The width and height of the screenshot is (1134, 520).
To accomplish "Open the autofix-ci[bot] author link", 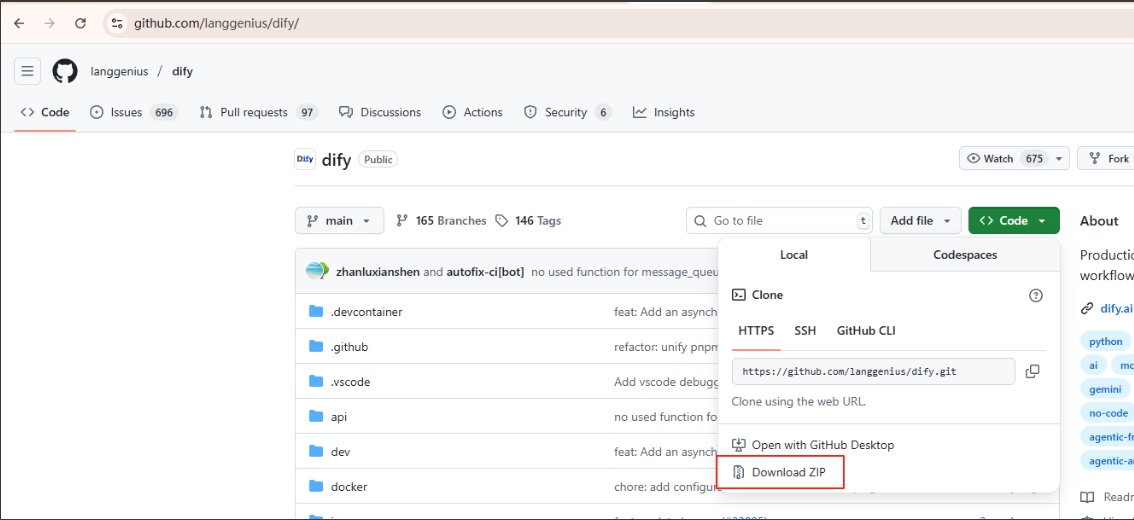I will 485,272.
